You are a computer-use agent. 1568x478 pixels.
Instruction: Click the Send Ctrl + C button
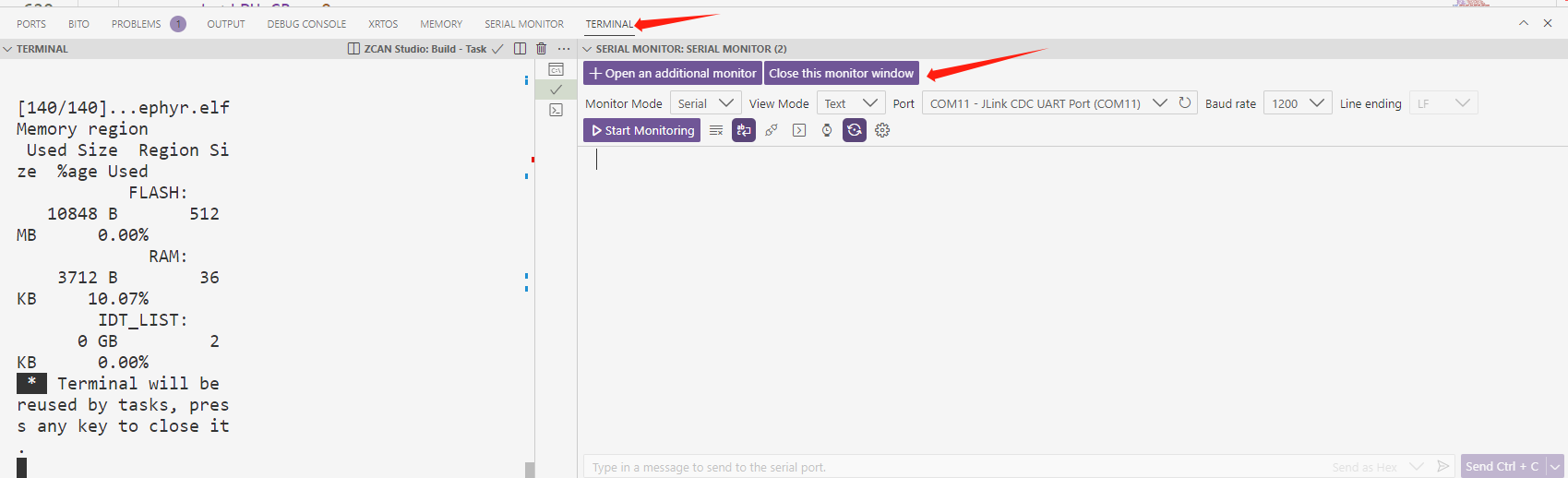(x=1502, y=467)
